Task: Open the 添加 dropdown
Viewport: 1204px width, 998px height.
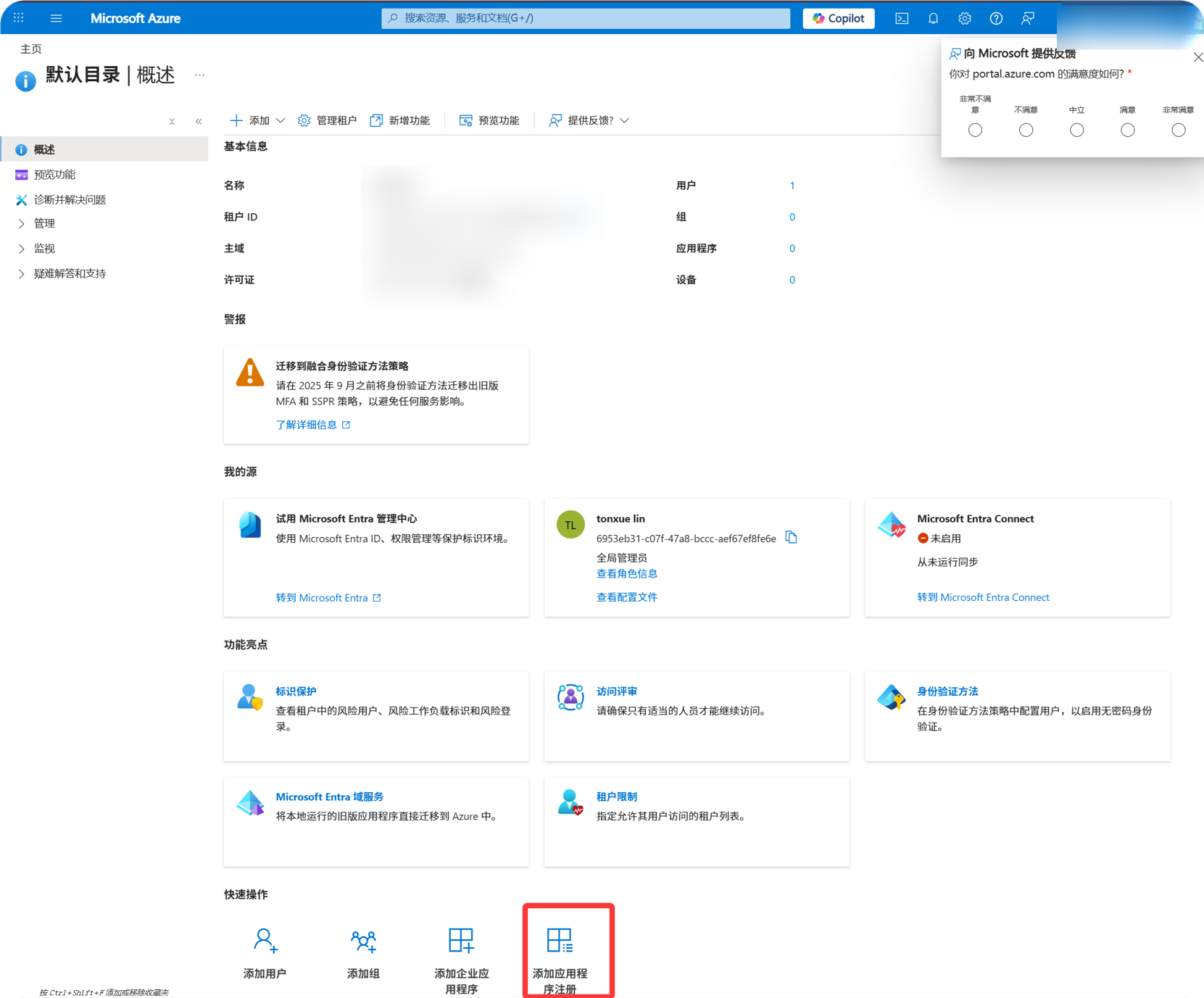Action: point(257,120)
